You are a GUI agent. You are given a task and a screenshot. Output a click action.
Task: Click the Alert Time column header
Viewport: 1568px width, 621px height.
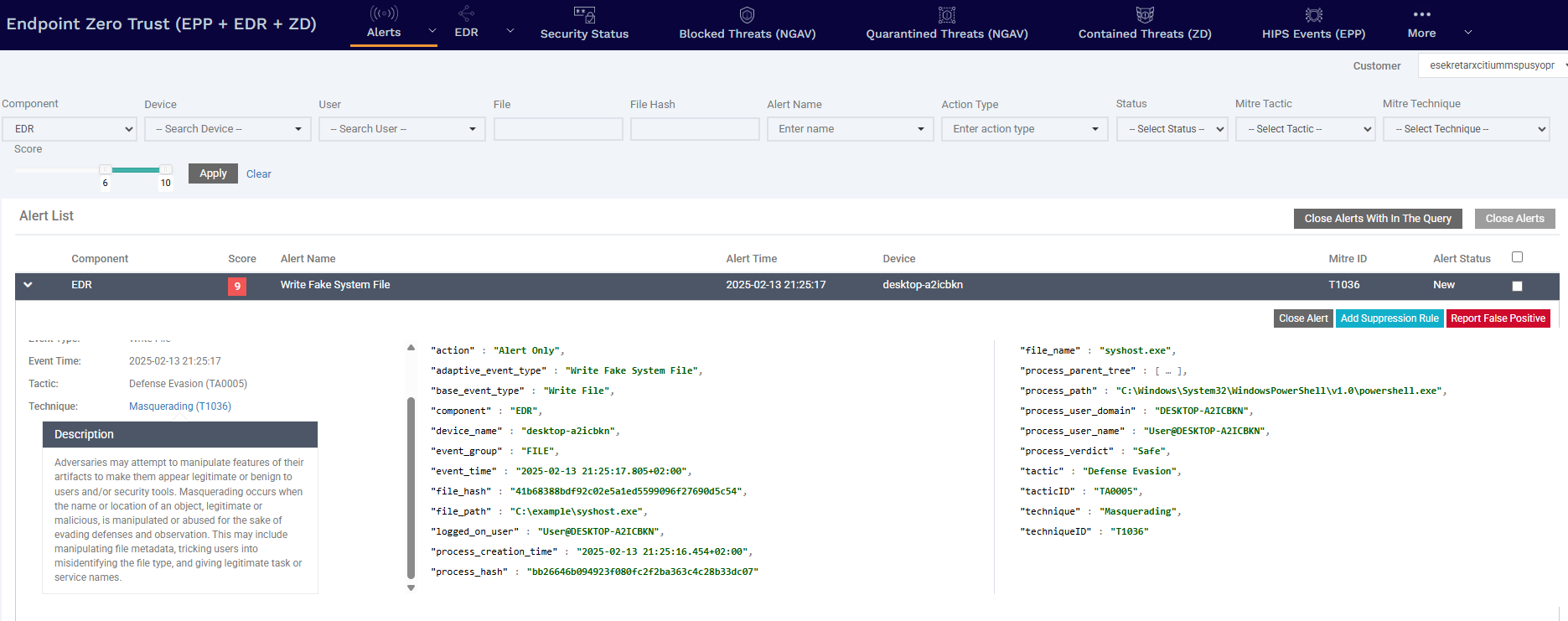coord(751,259)
